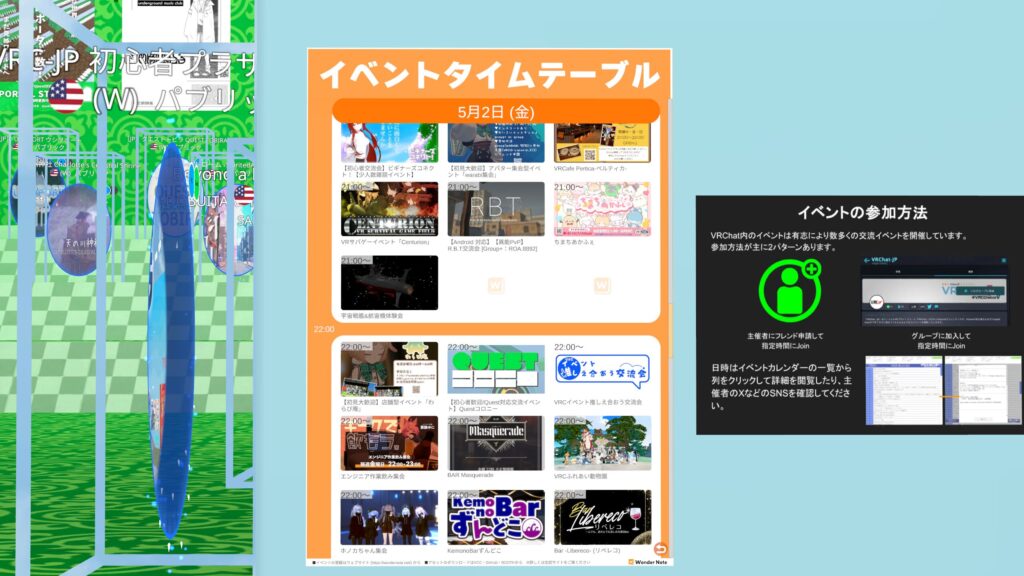1024x576 pixels.
Task: Select the green QUEST colony event thumbnail
Action: (496, 370)
